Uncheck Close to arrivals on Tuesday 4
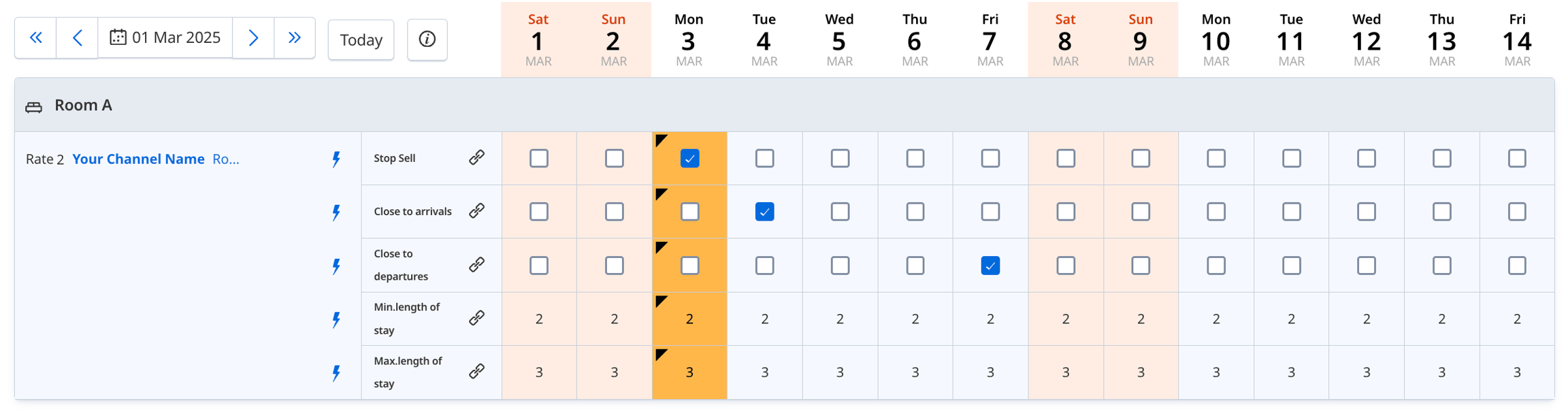The image size is (1568, 416). tap(764, 212)
